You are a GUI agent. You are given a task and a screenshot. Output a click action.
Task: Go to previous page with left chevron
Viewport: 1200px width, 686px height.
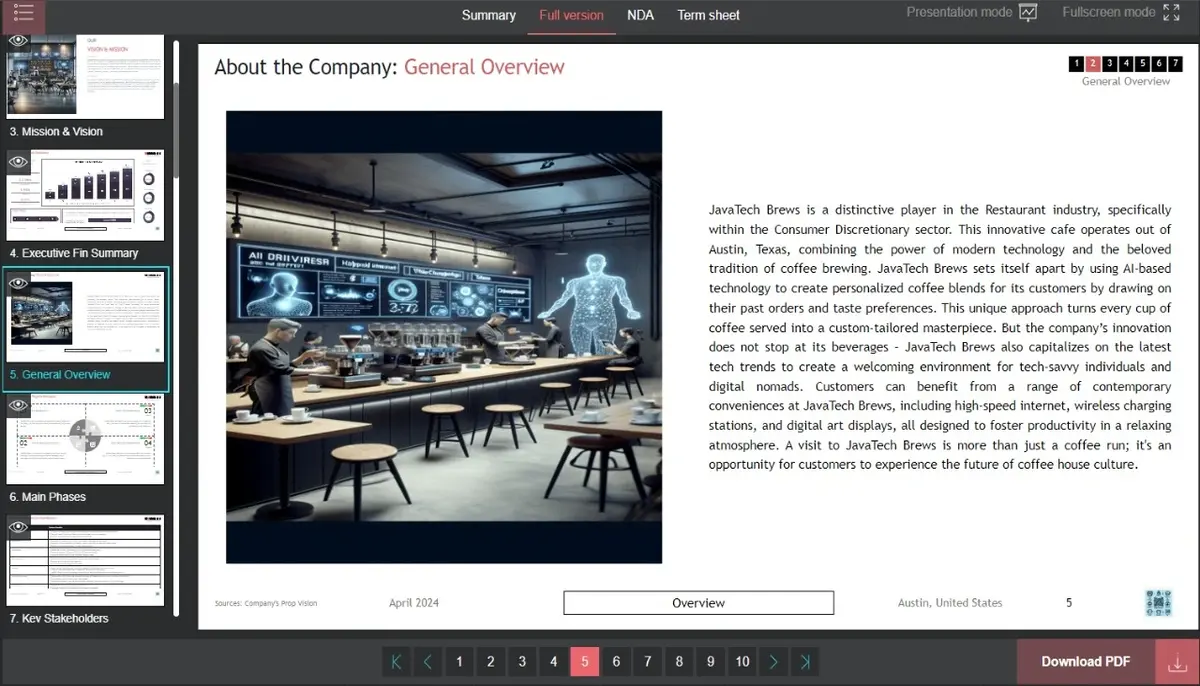tap(427, 661)
